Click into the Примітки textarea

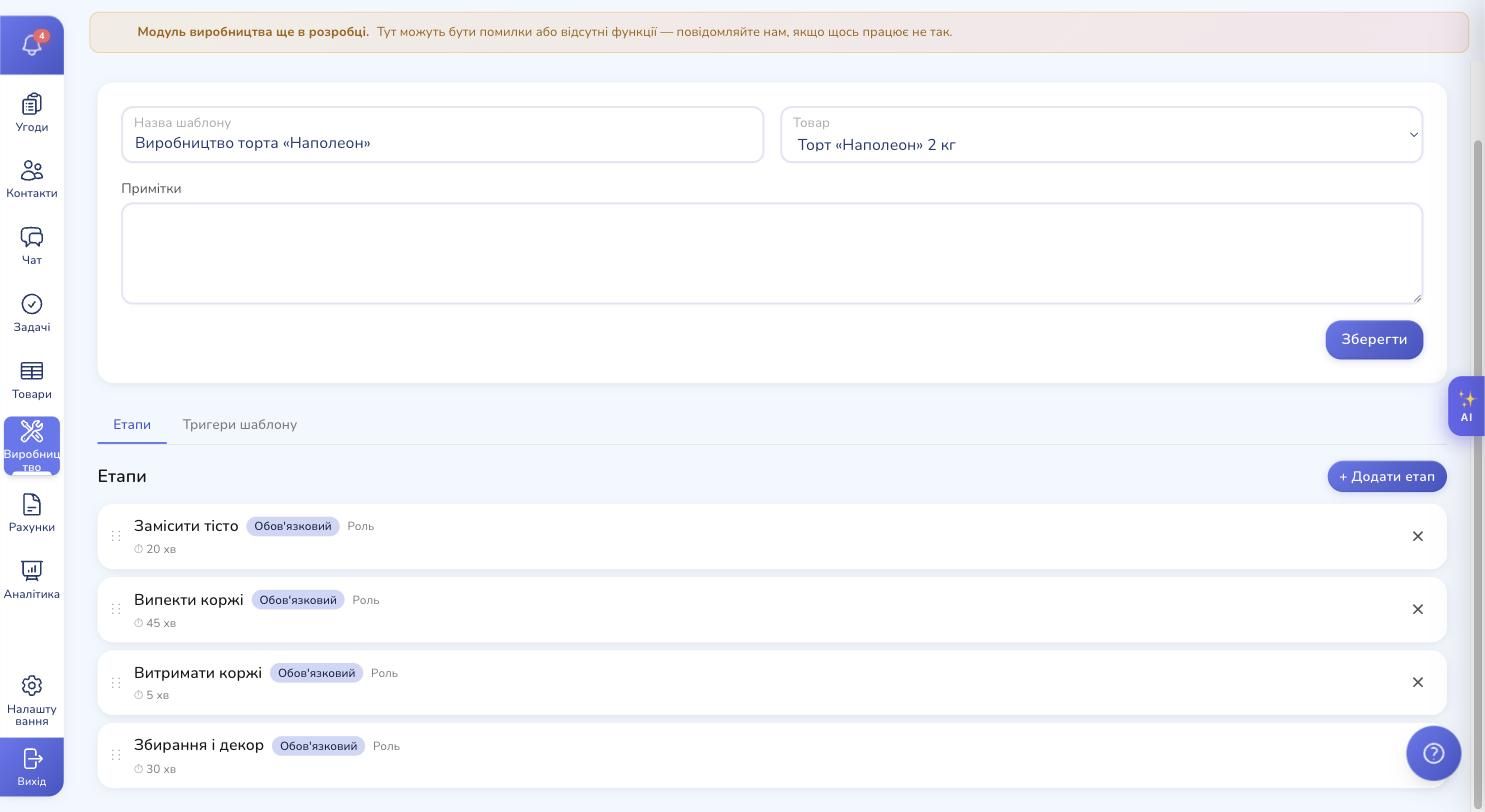click(x=772, y=253)
